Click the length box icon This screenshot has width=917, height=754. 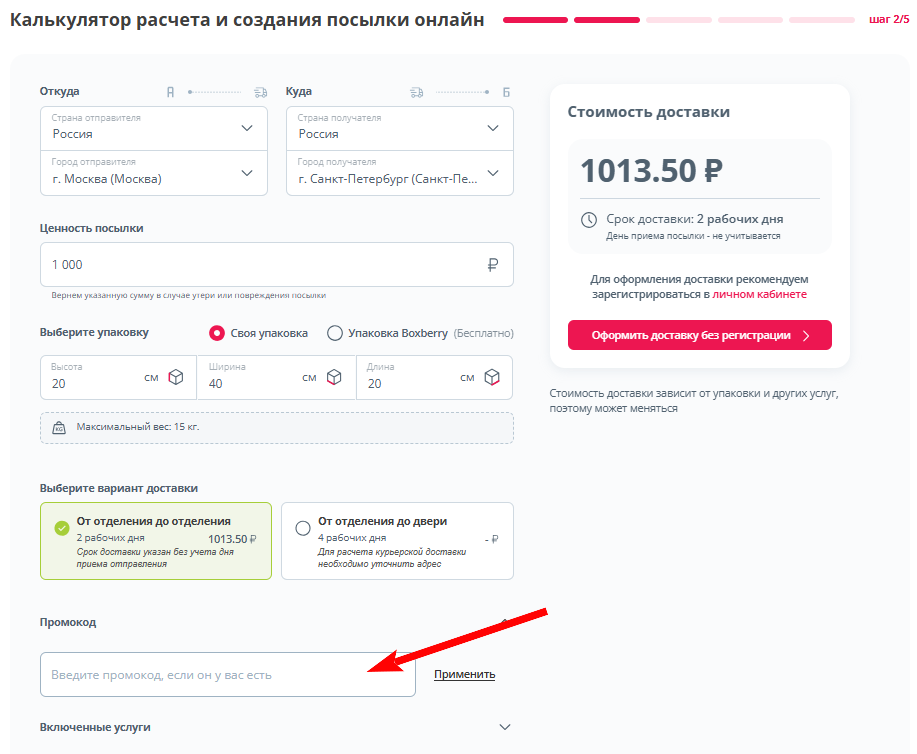492,377
